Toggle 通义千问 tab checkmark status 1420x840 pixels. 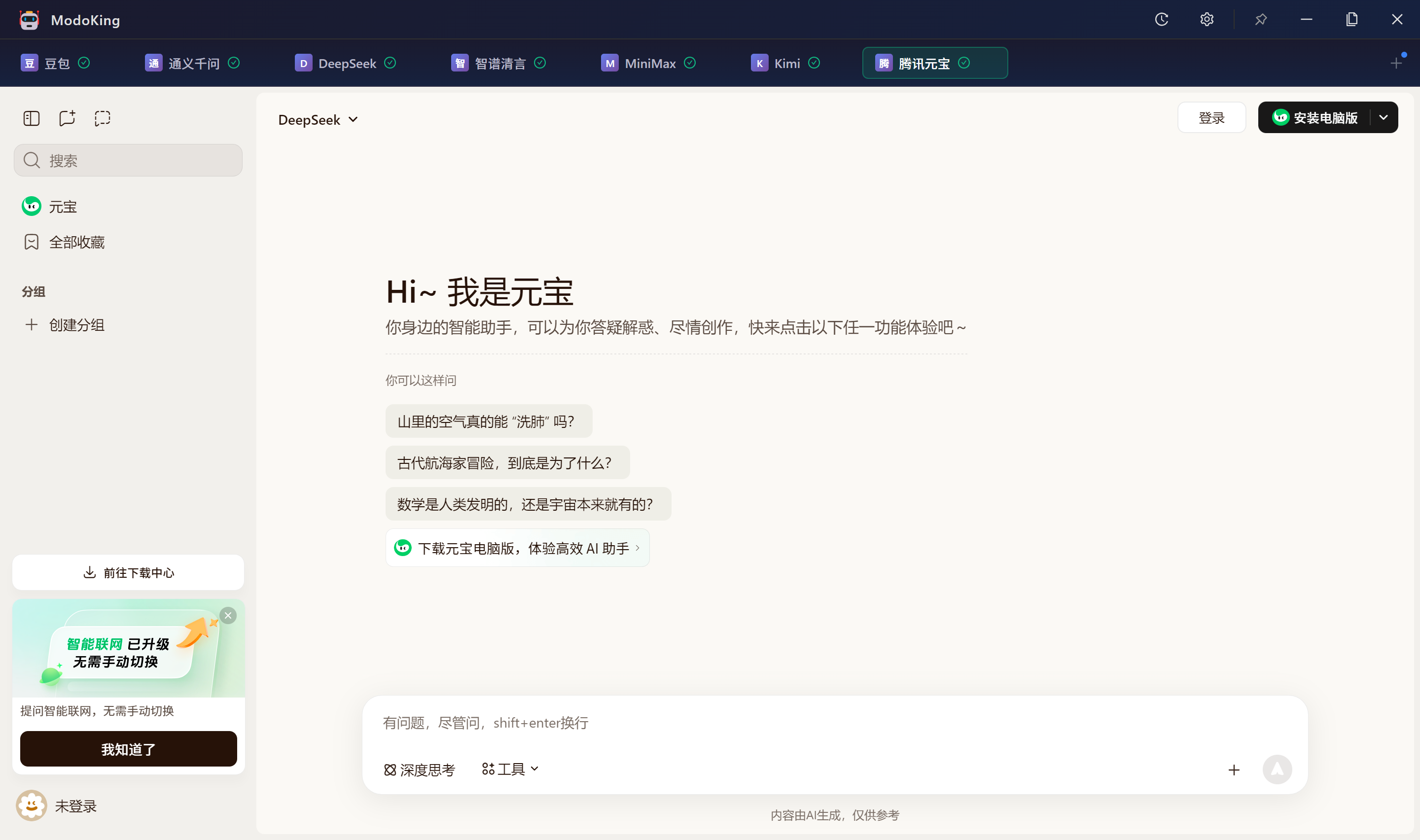pyautogui.click(x=234, y=63)
